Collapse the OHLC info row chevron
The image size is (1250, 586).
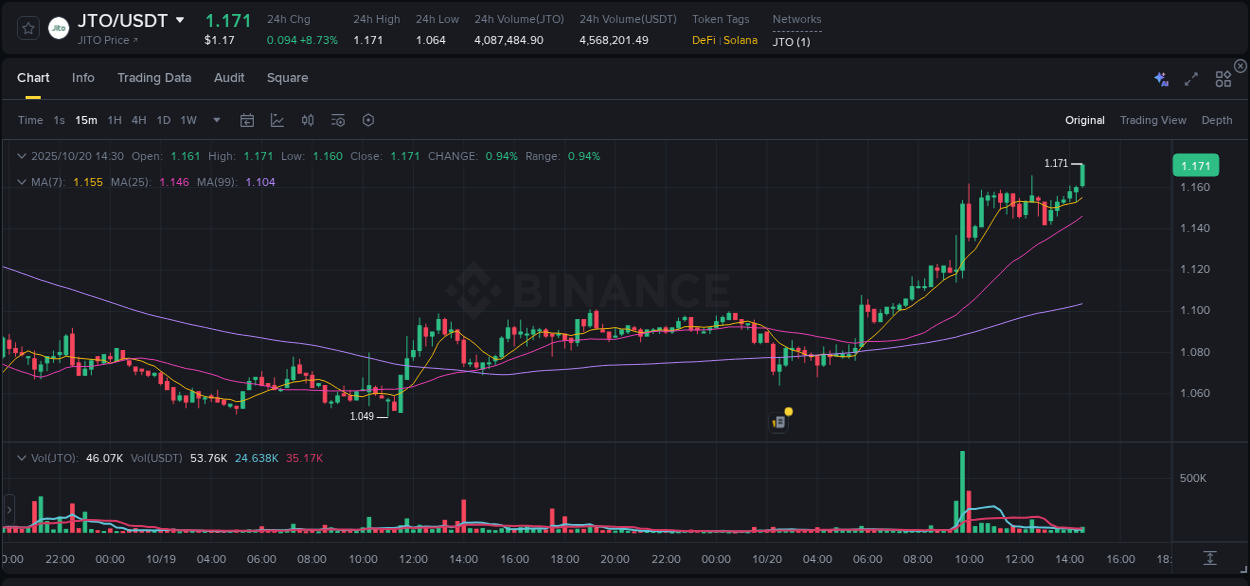click(x=22, y=156)
